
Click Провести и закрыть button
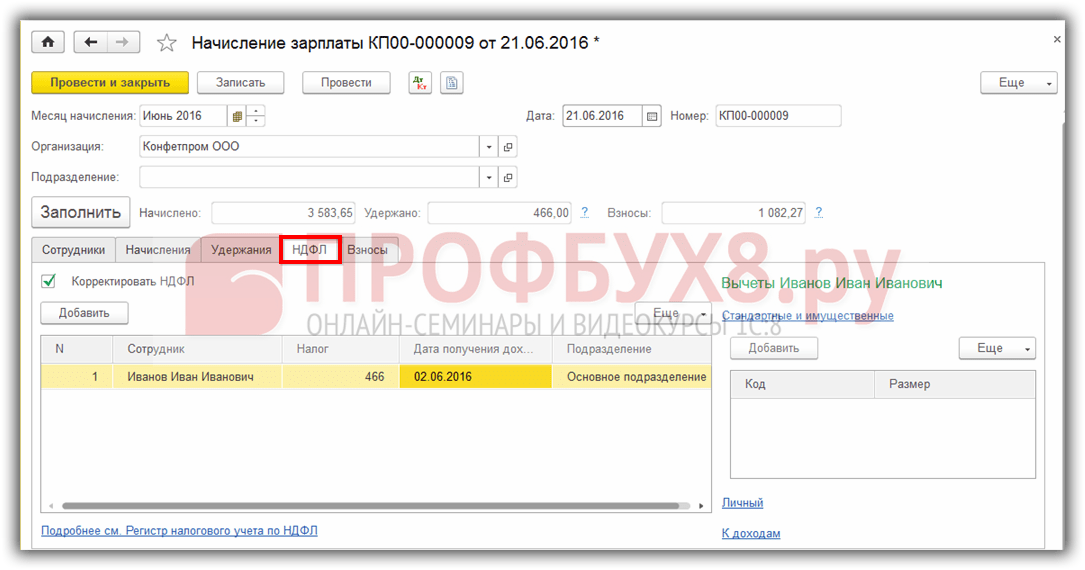(110, 82)
